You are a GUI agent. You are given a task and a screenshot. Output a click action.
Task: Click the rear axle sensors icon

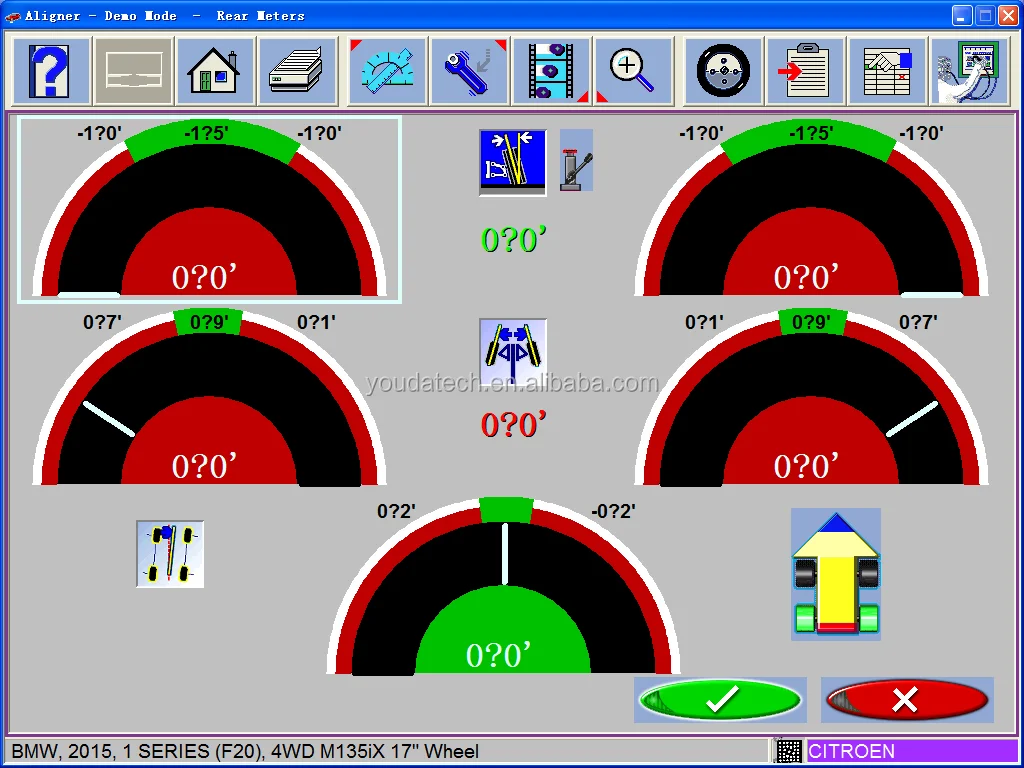(170, 554)
